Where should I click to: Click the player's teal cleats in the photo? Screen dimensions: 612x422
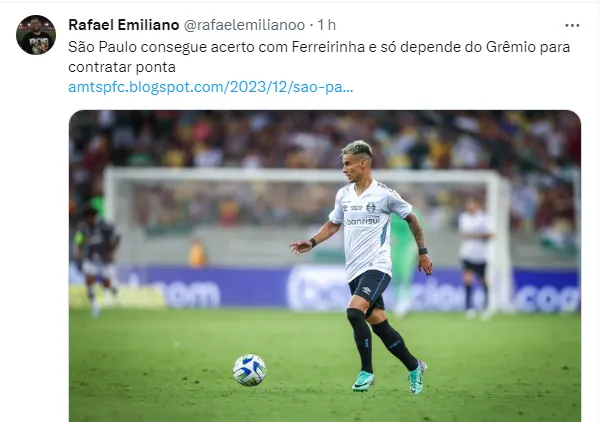[x=388, y=377]
